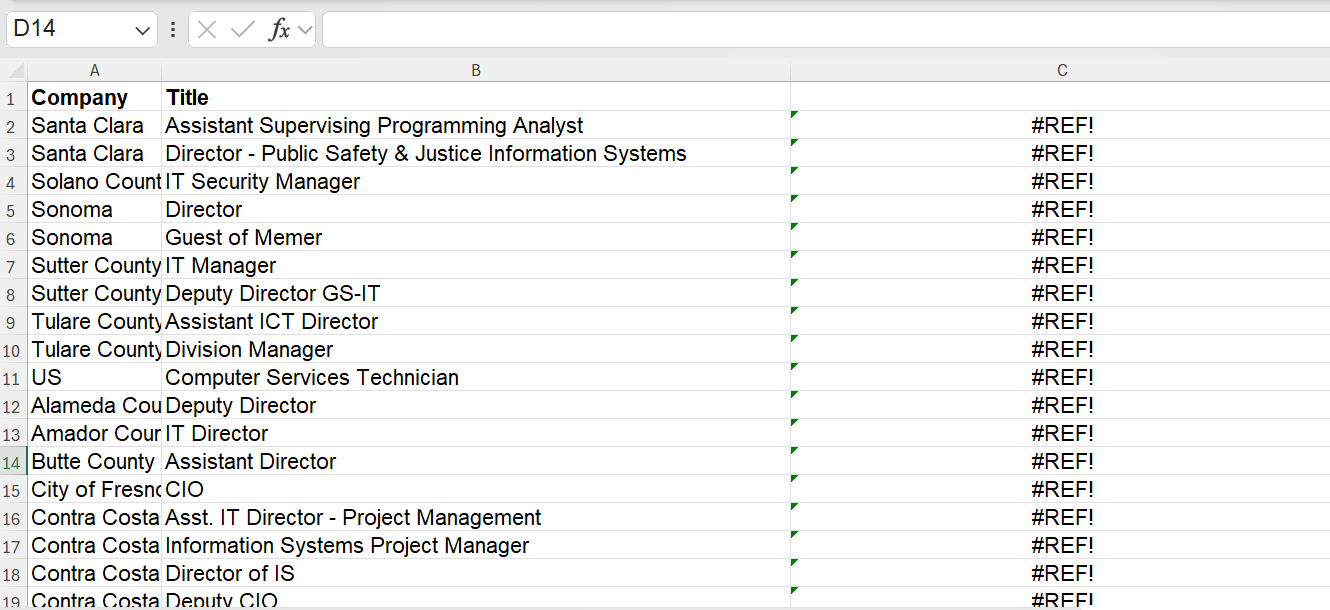Click the Select All corner triangle
The height and width of the screenshot is (610, 1330).
click(14, 71)
